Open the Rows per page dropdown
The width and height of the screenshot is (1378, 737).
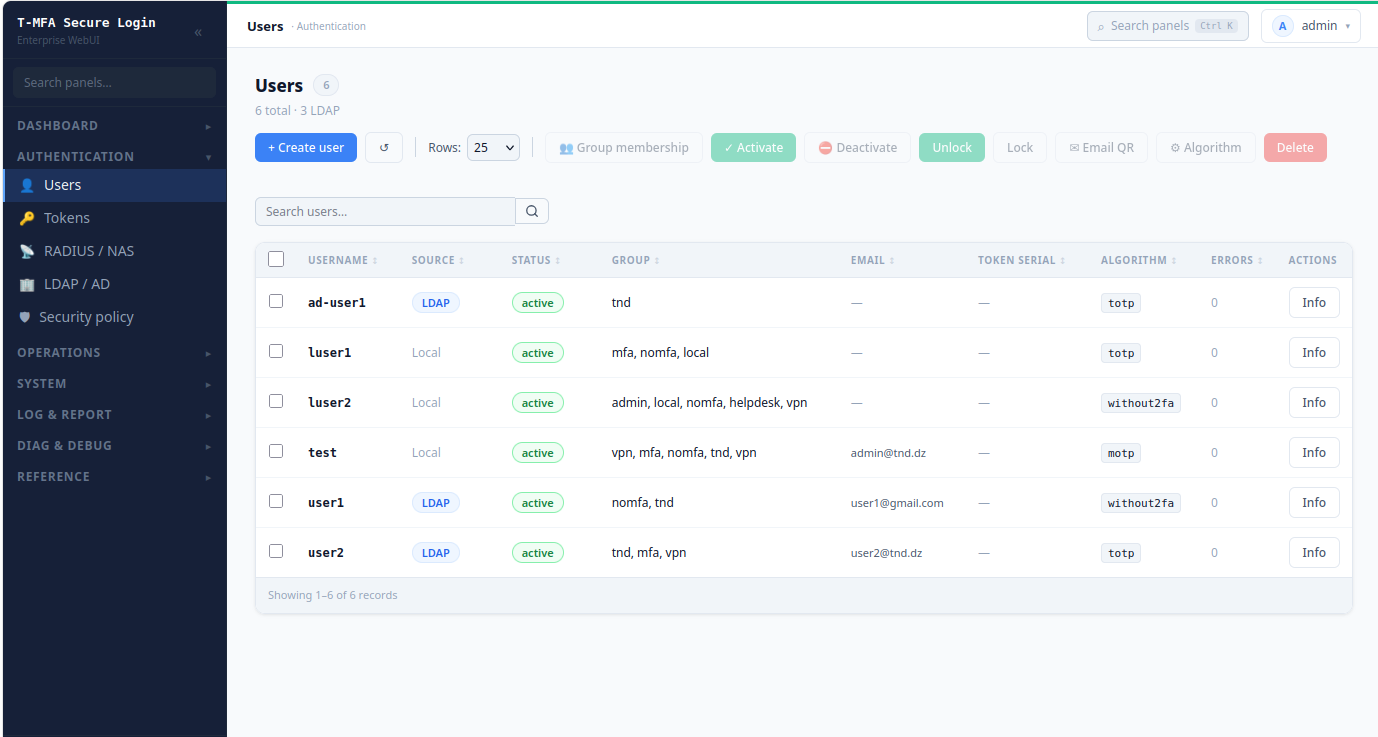[x=493, y=147]
